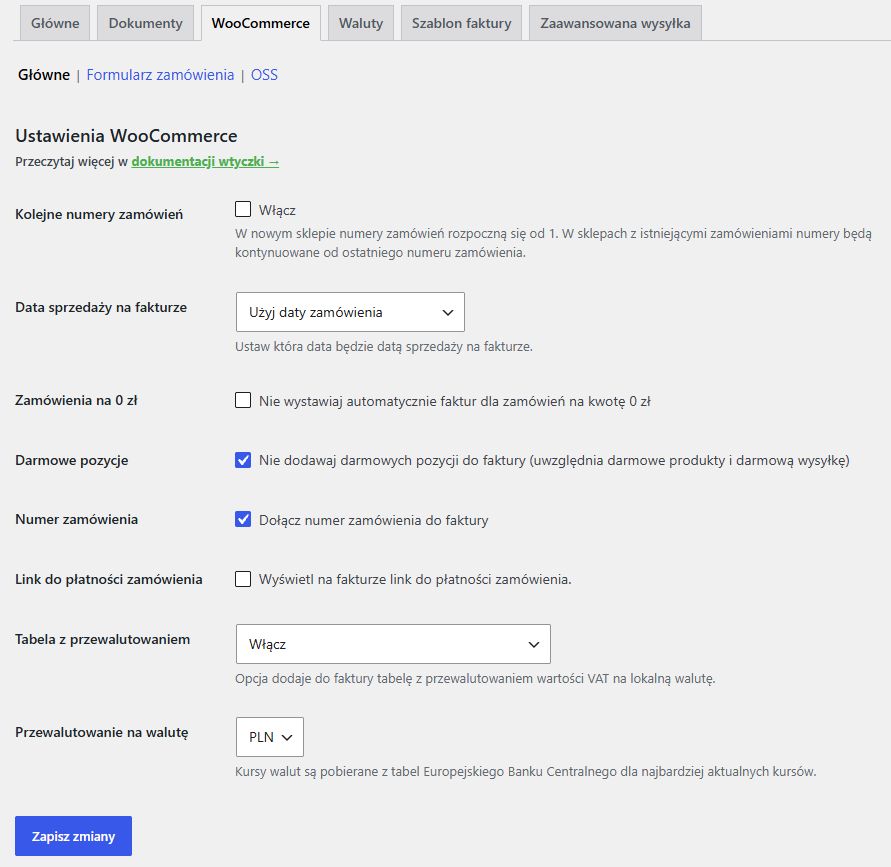This screenshot has height=867, width=891.
Task: Go to Szablon faktury tab
Action: coord(461,23)
